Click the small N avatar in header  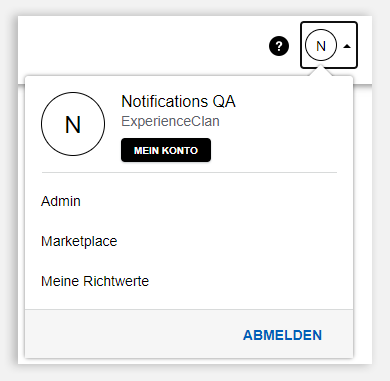pyautogui.click(x=321, y=45)
